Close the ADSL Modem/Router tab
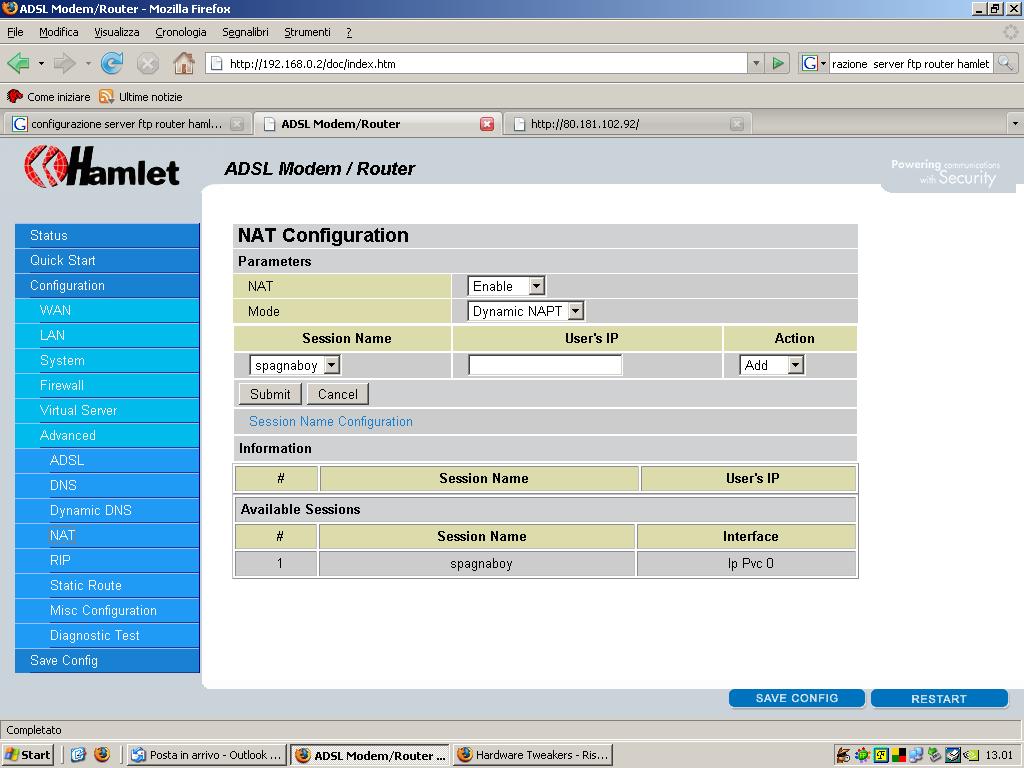 pos(487,124)
